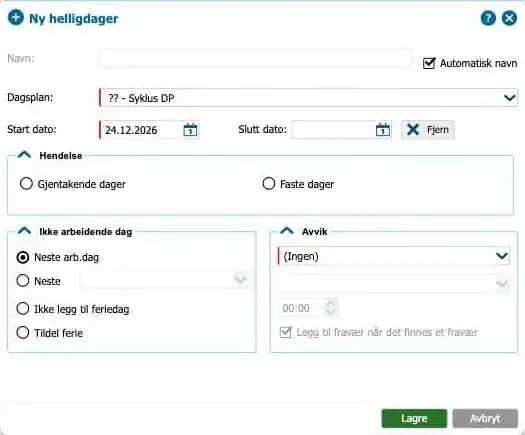525x435 pixels.
Task: Select Tildel ferie option
Action: click(x=23, y=333)
